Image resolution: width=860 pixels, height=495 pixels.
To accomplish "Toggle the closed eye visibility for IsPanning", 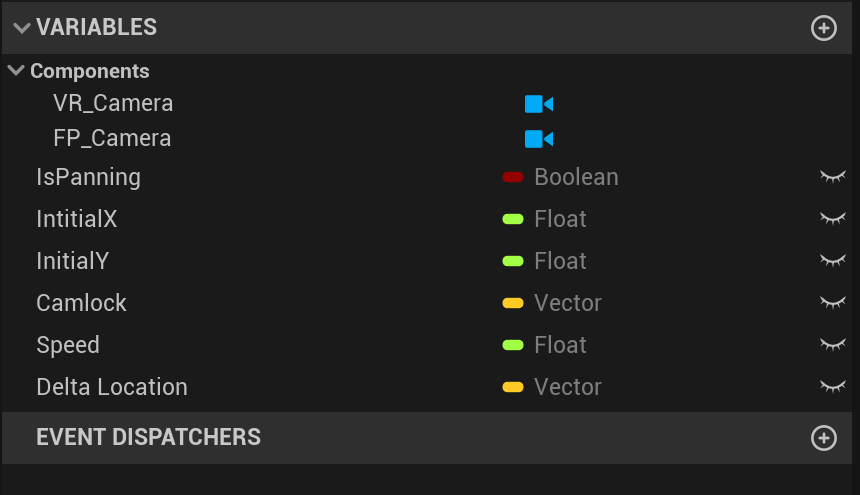I will 832,177.
